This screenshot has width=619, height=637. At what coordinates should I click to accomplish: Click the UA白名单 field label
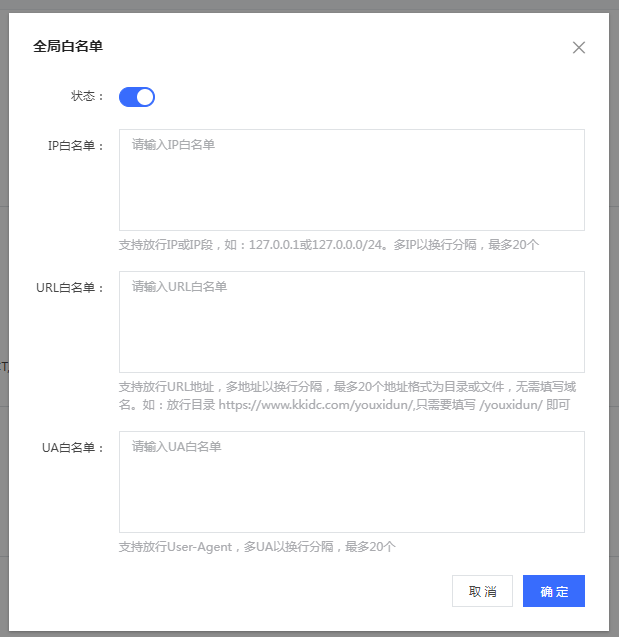coord(73,448)
